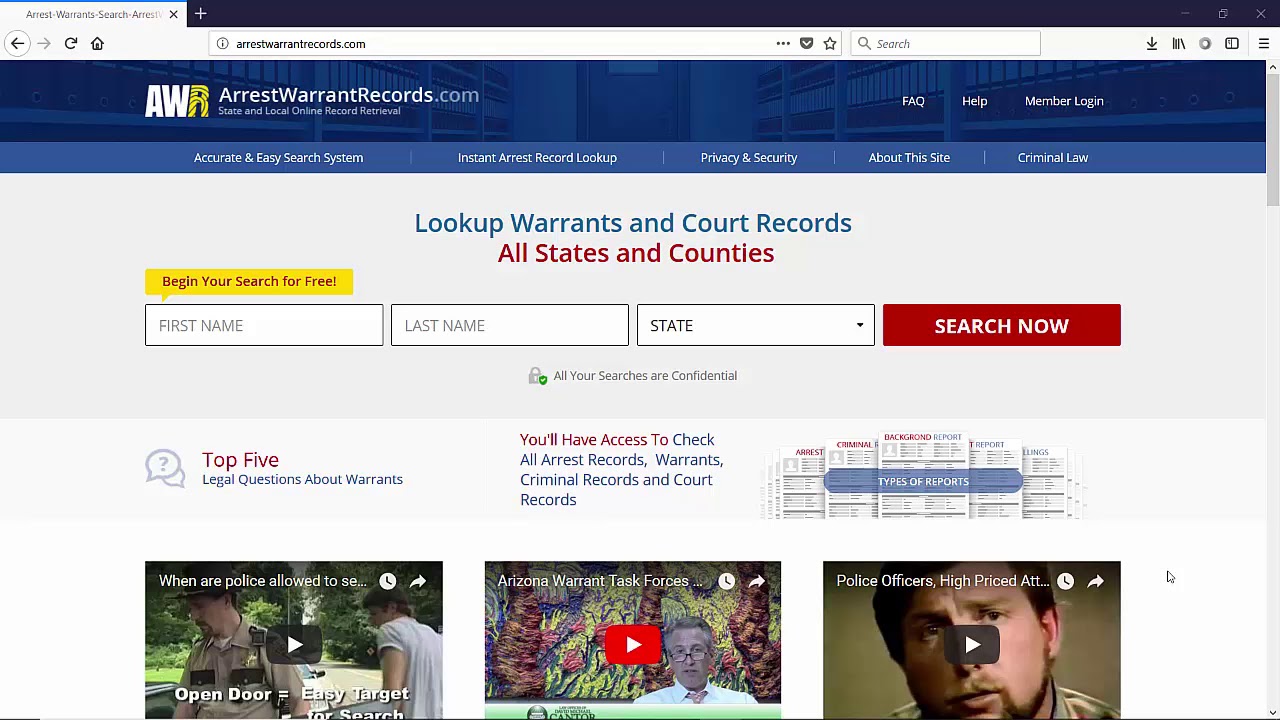The width and height of the screenshot is (1280, 720).
Task: Switch to the Arrest-Warrants-Search tab
Action: 93,14
